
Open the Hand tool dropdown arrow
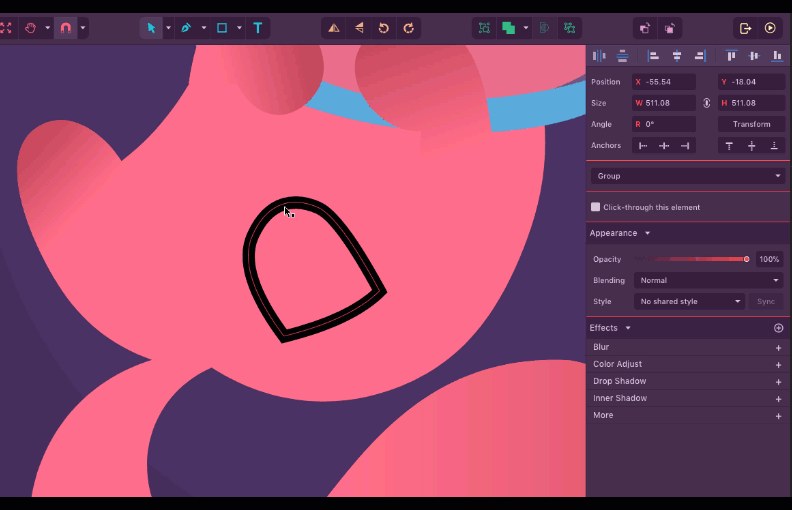point(47,28)
